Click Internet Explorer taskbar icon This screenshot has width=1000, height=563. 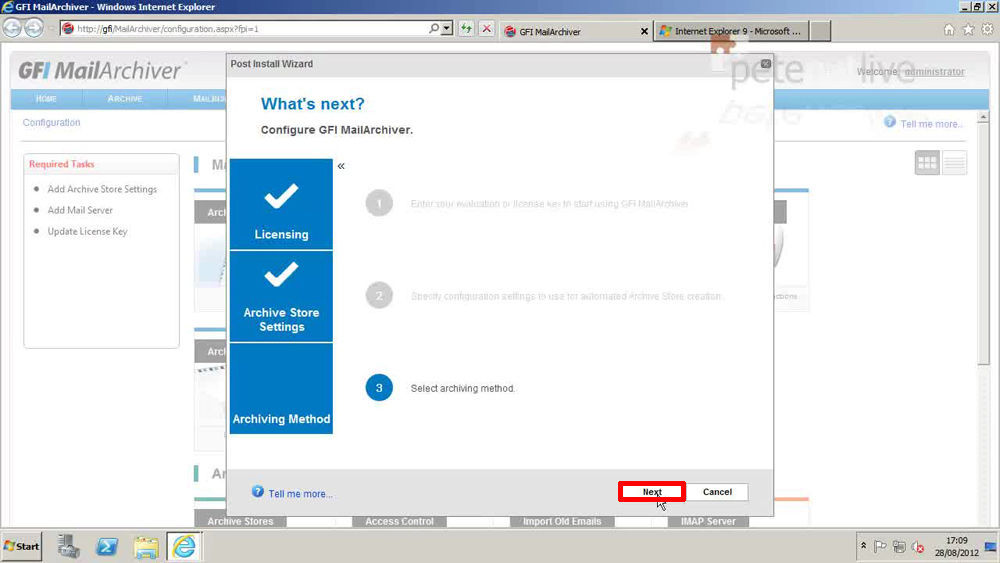(x=184, y=546)
